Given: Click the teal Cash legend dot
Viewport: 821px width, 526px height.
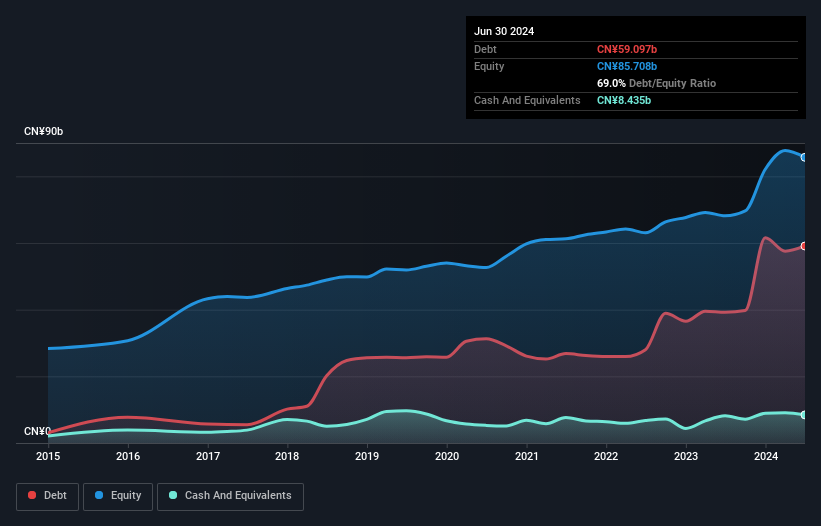Looking at the screenshot, I should (x=173, y=495).
